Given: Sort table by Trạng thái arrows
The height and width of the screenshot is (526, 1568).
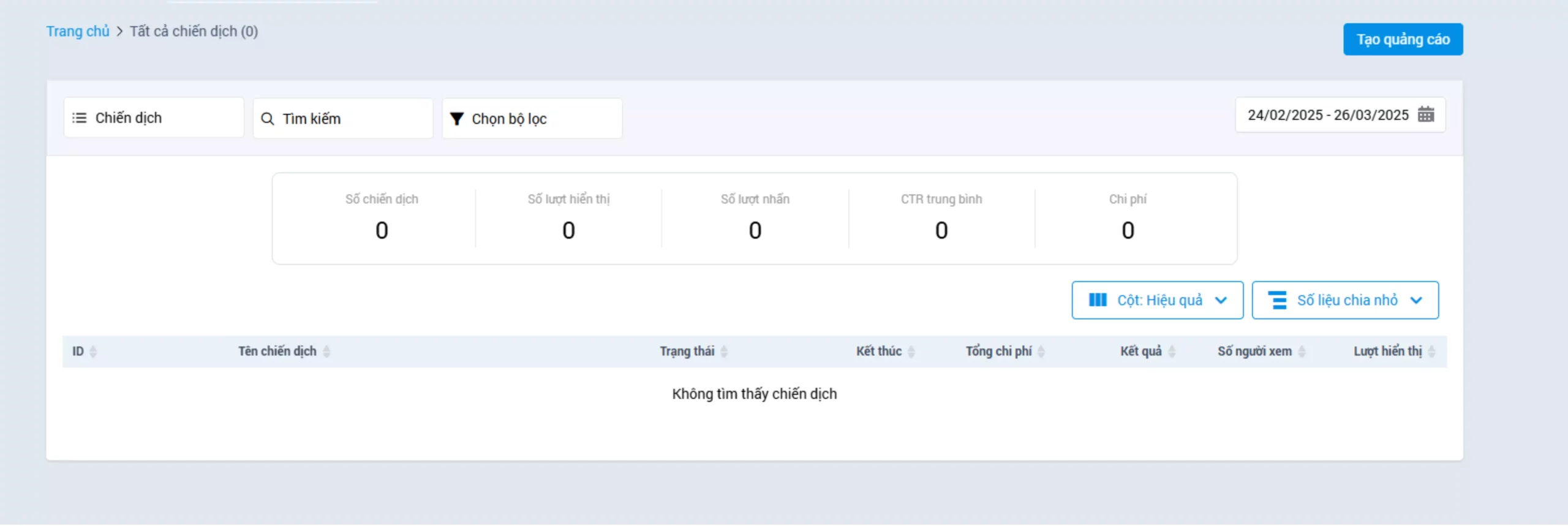Looking at the screenshot, I should pyautogui.click(x=724, y=351).
